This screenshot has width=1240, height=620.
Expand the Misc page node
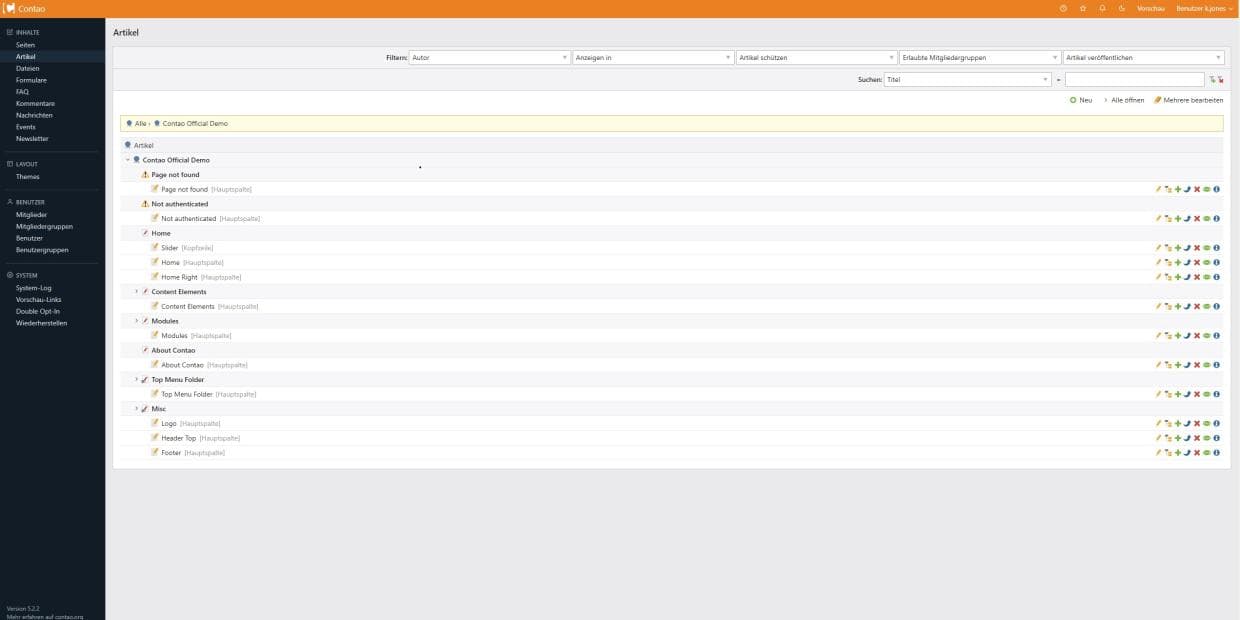pos(136,409)
